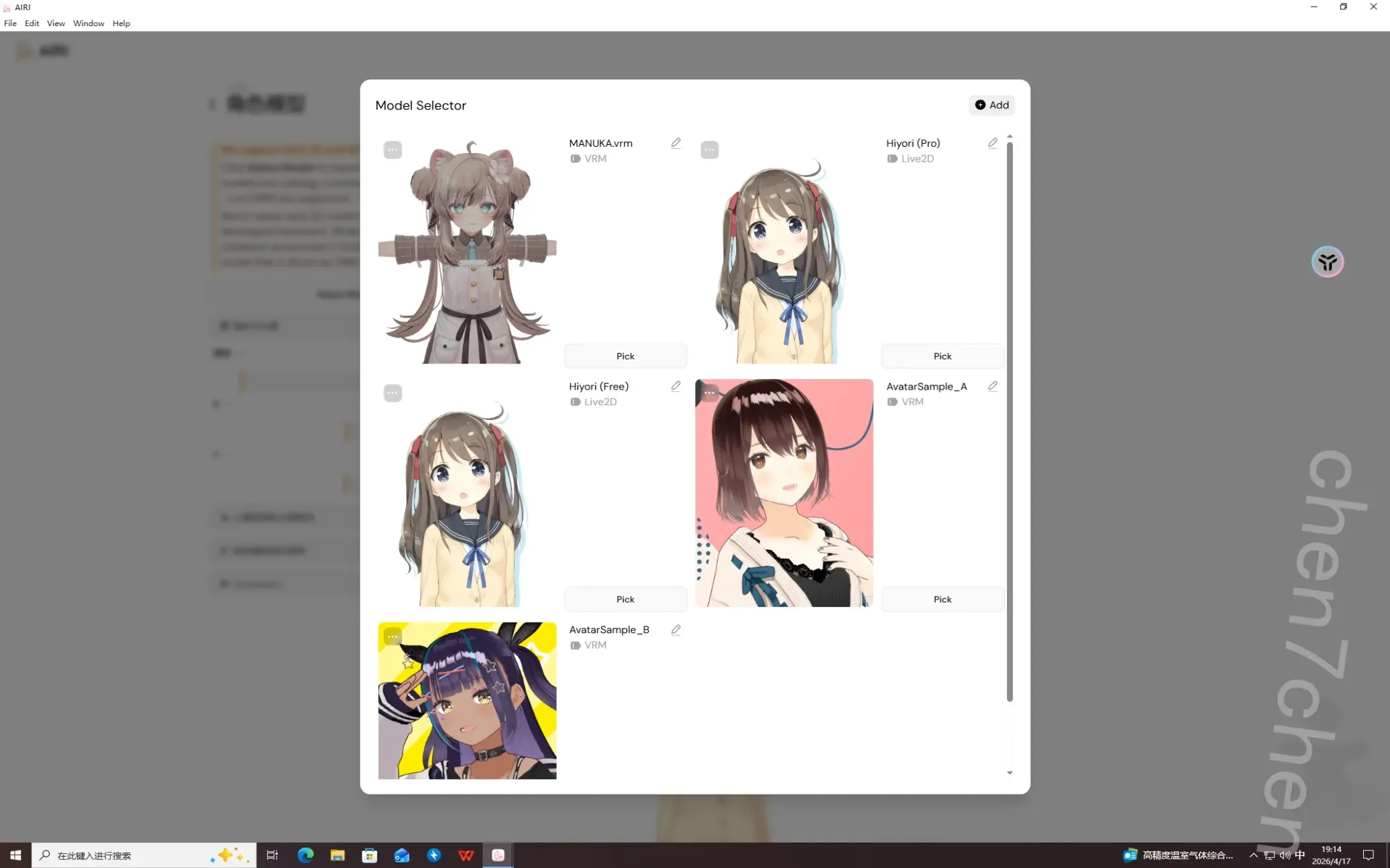Click the Microsoft Edge icon on the taskbar
This screenshot has width=1390, height=868.
point(305,855)
